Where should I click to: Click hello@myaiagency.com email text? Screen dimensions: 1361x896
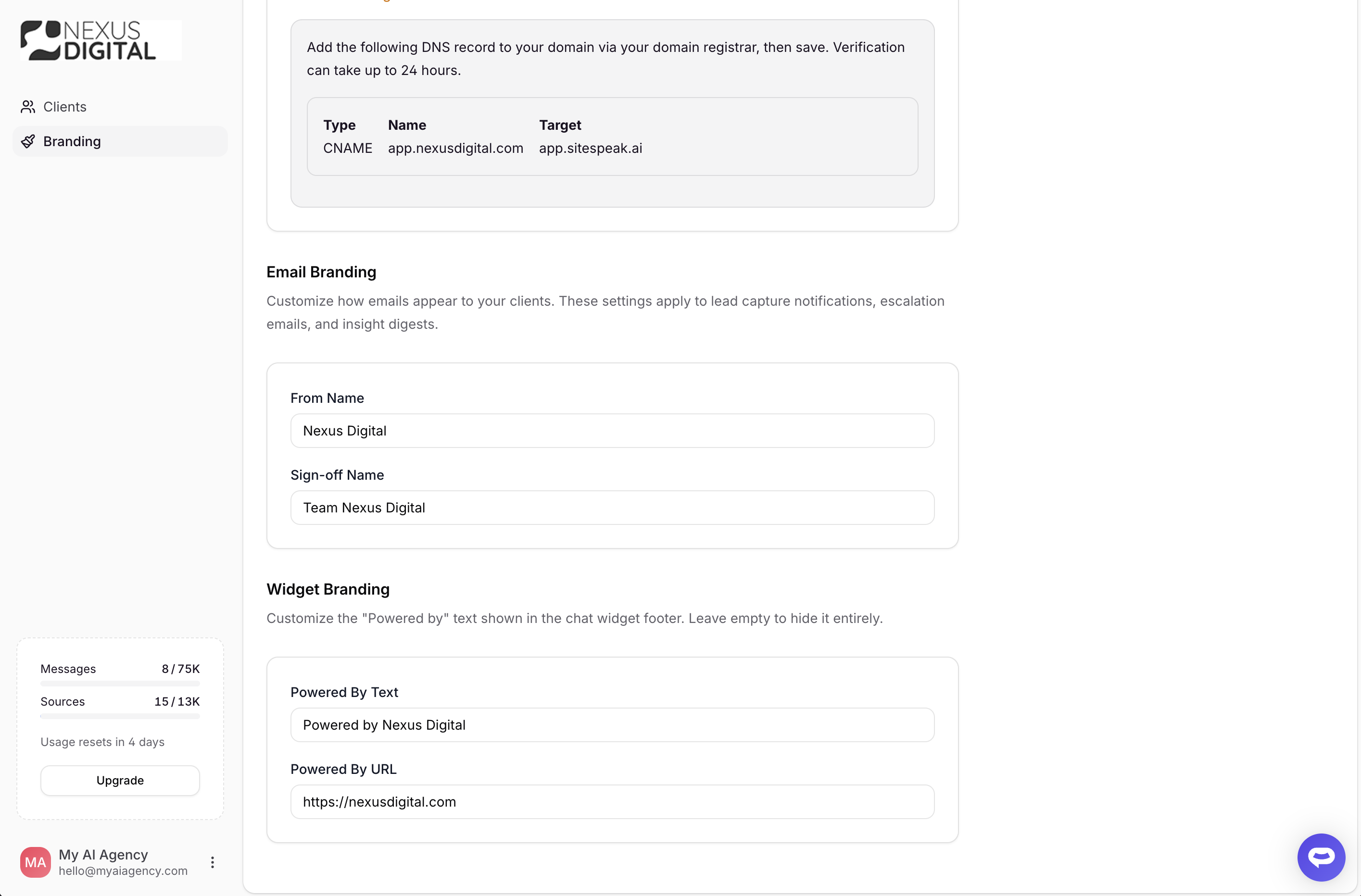click(x=123, y=871)
